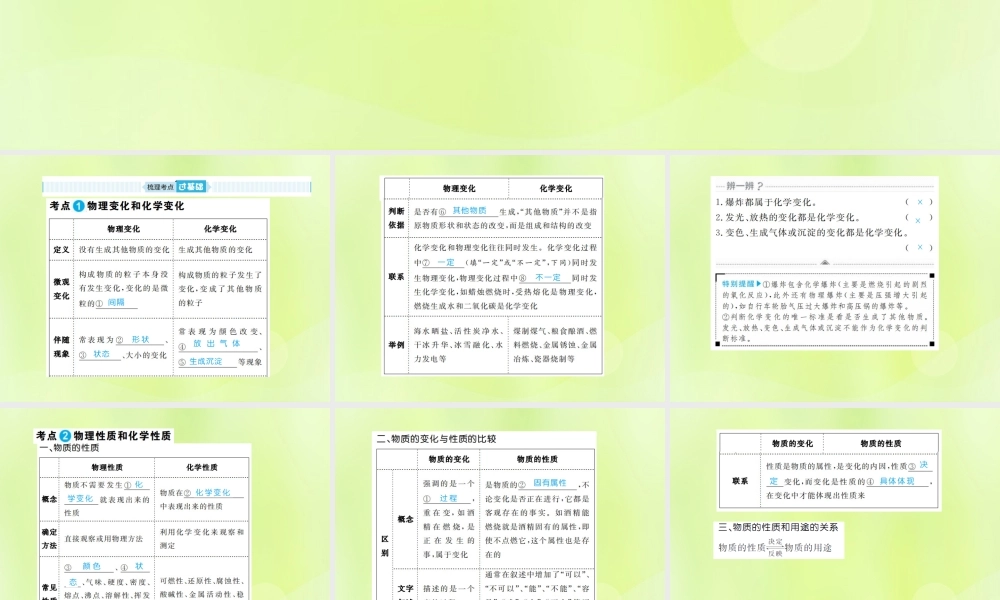This screenshot has height=600, width=1000.
Task: Open the slide with 判断依据 table
Action: pyautogui.click(x=500, y=279)
